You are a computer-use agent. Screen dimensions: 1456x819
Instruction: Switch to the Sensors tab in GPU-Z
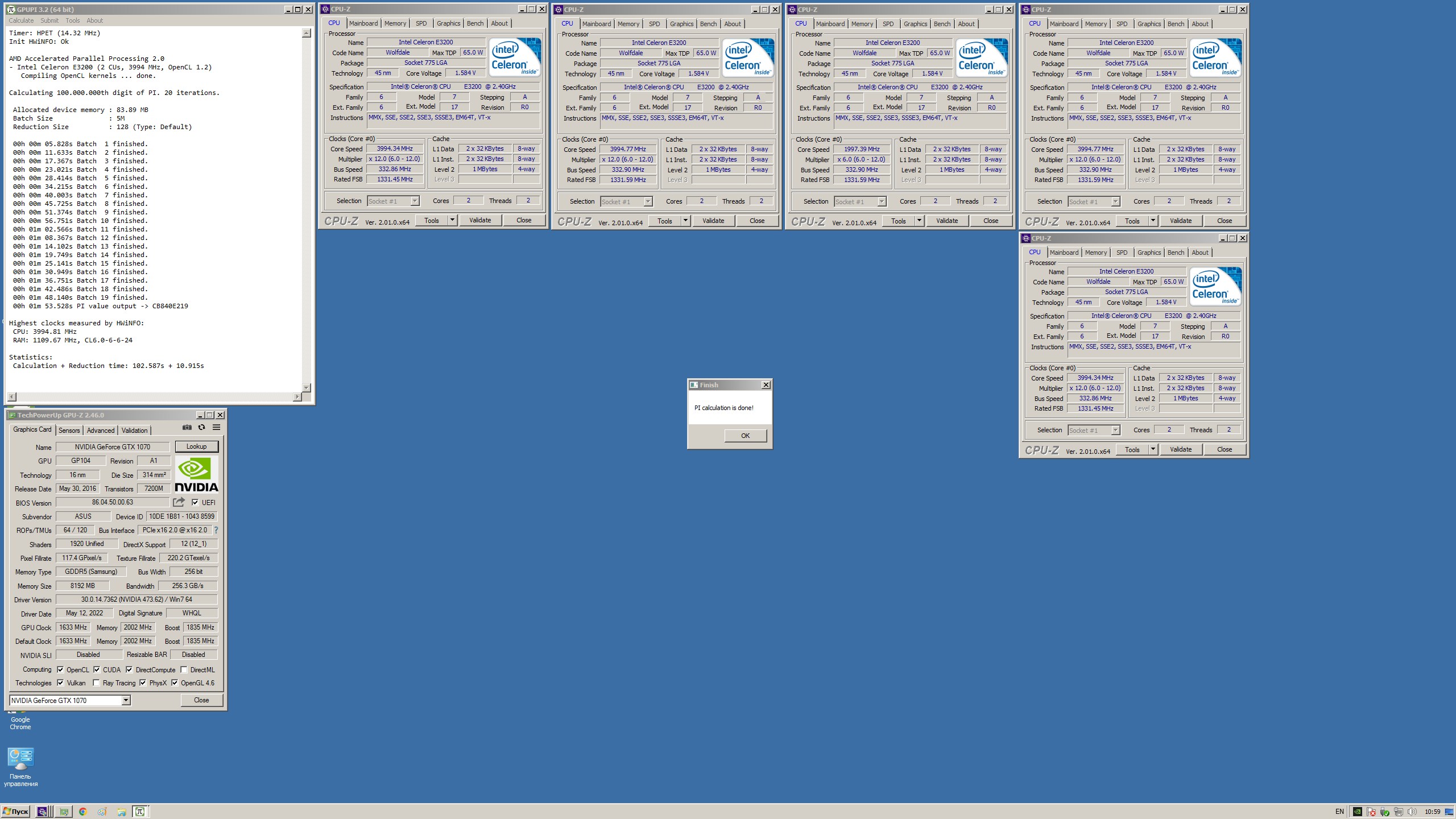point(69,431)
